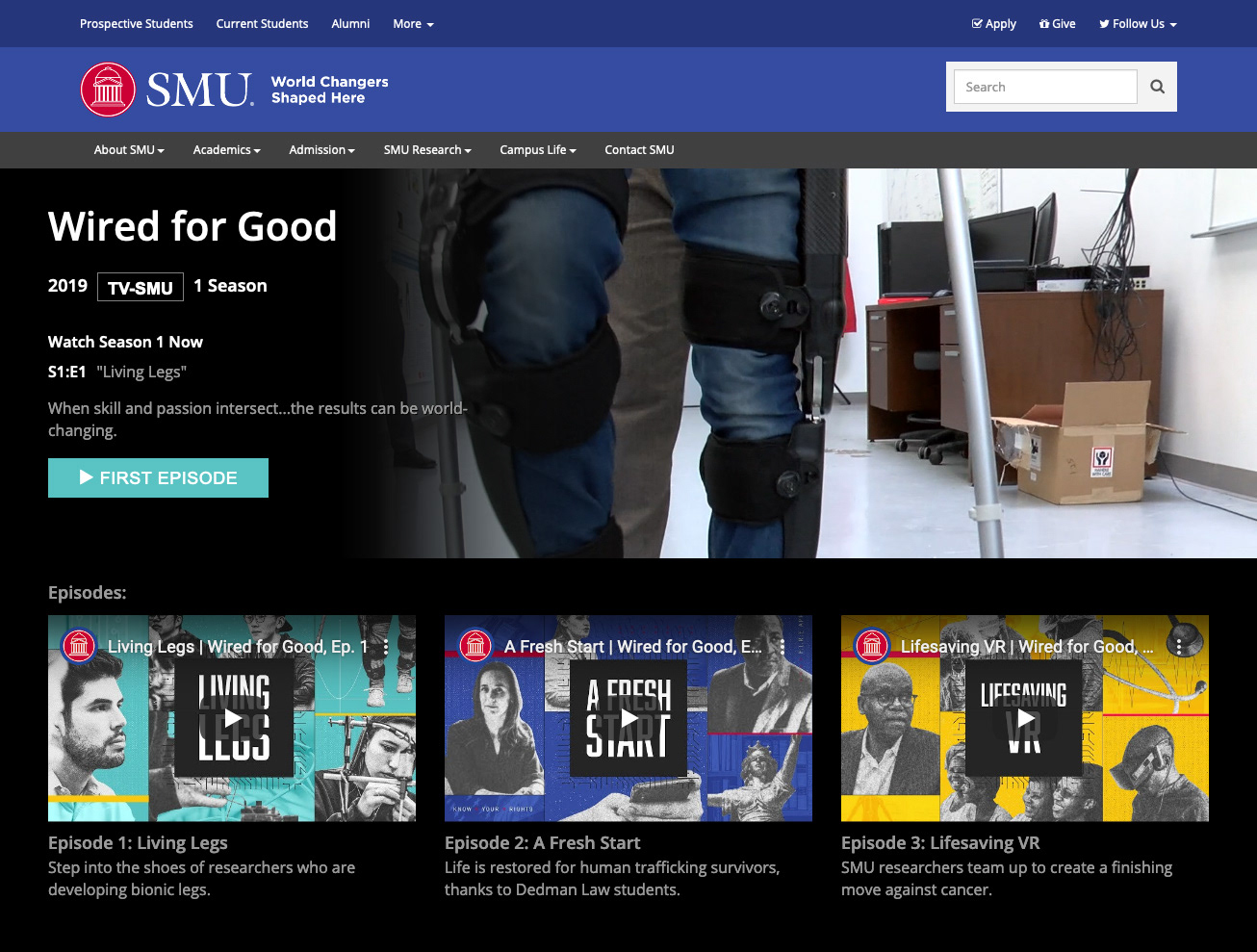Screen dimensions: 1257x952
Task: Click Episode 2: A Fresh Start caption
Action: click(x=542, y=843)
